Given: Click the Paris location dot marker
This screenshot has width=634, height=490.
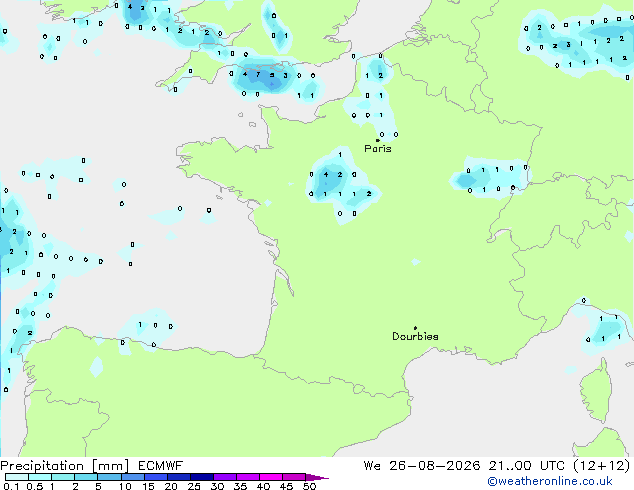Looking at the screenshot, I should (x=378, y=140).
